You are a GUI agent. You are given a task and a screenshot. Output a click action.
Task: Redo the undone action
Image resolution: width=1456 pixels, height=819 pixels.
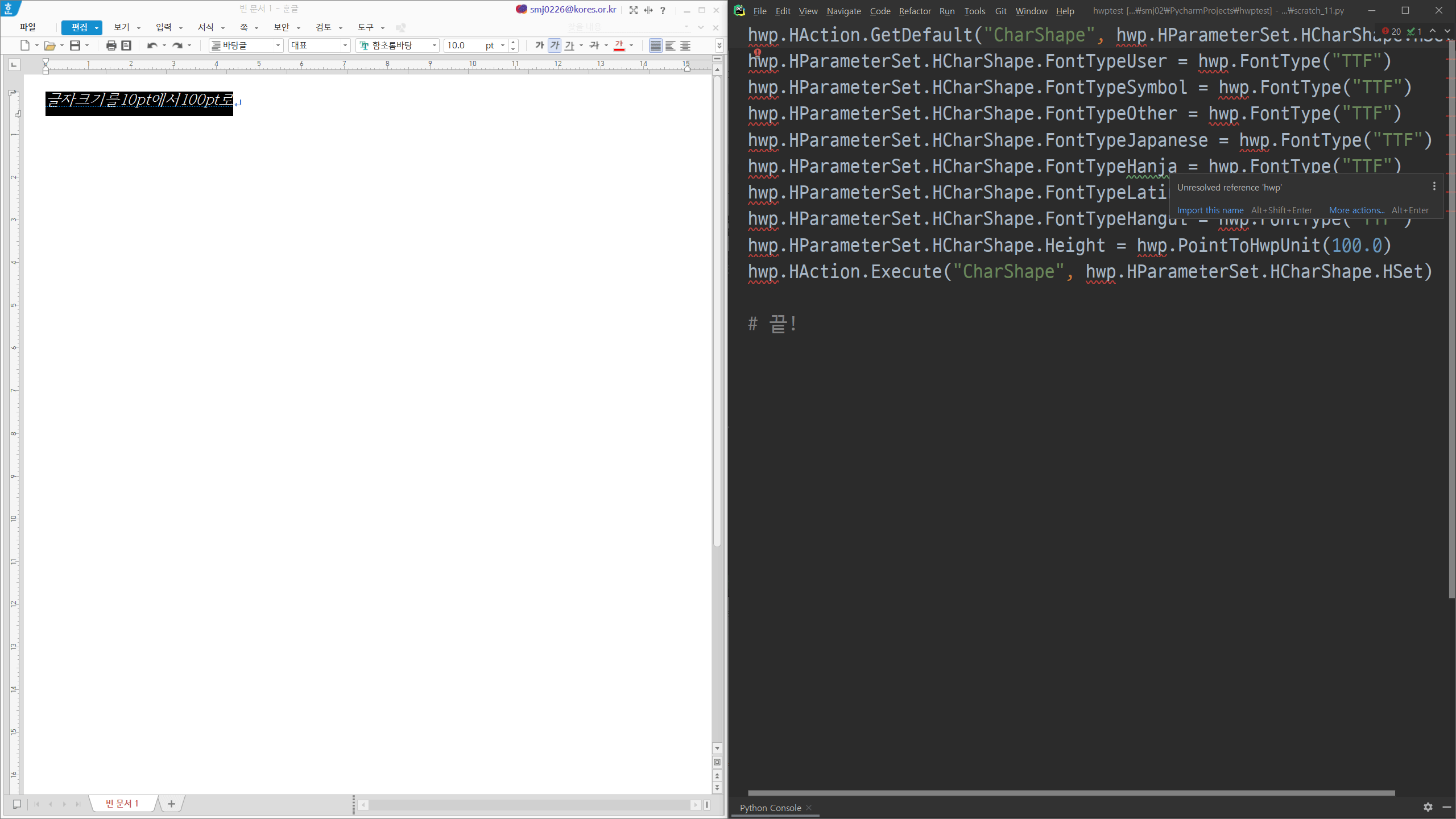coord(177,45)
